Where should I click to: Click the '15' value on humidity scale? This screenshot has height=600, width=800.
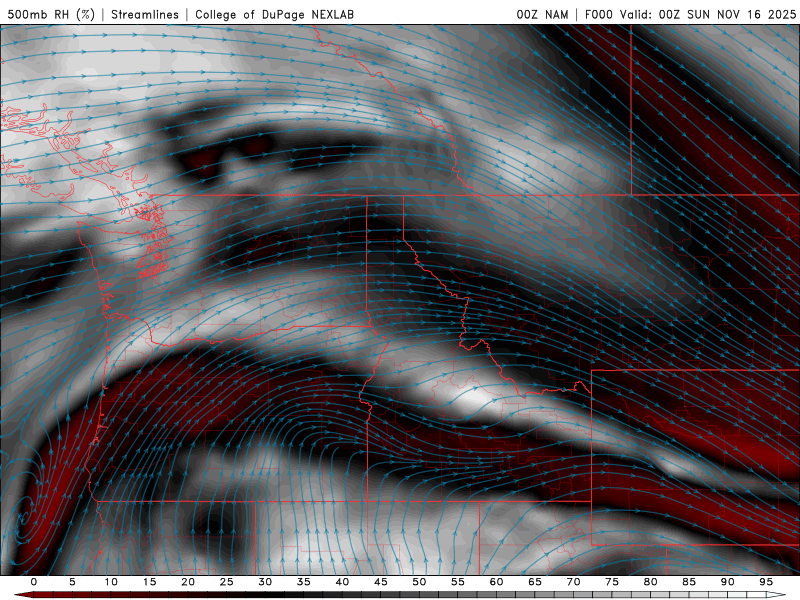pyautogui.click(x=149, y=582)
